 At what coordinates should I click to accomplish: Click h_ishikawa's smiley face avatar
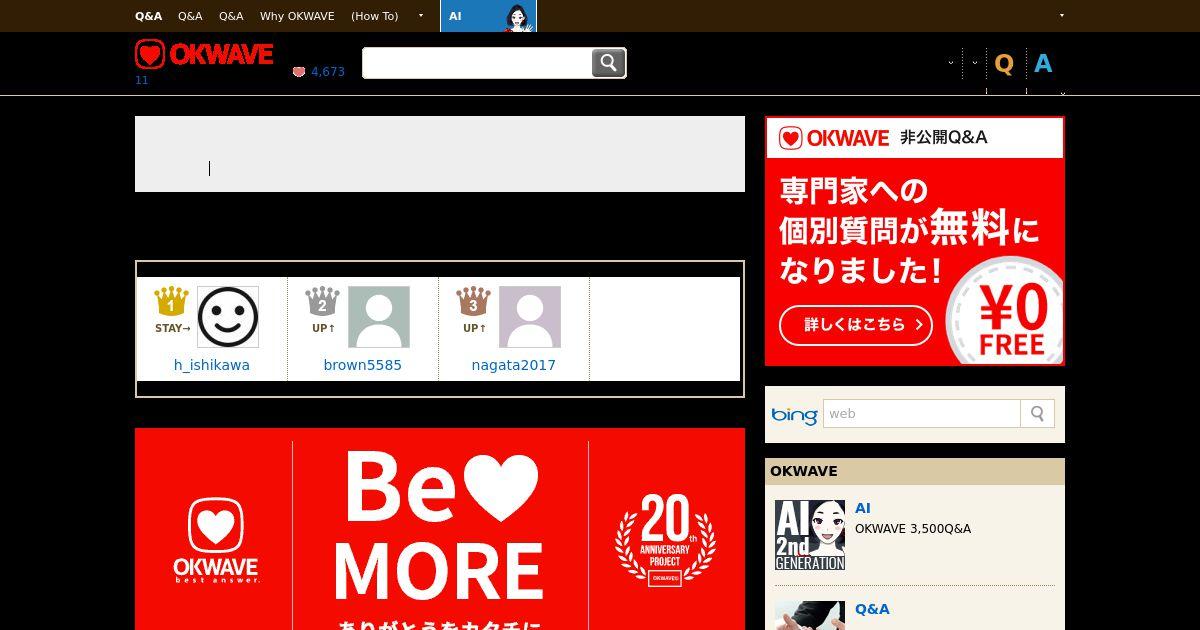[x=228, y=317]
